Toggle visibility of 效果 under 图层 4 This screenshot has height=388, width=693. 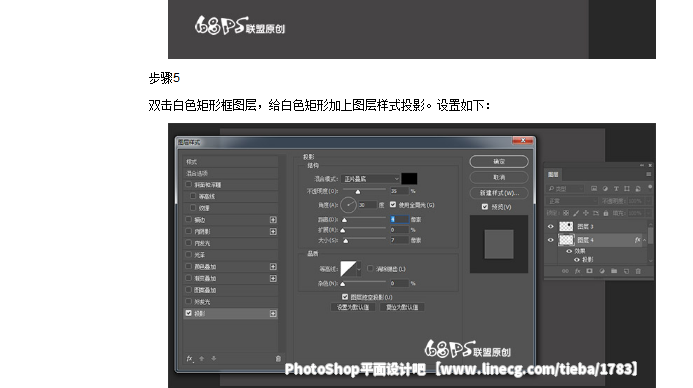click(x=569, y=251)
